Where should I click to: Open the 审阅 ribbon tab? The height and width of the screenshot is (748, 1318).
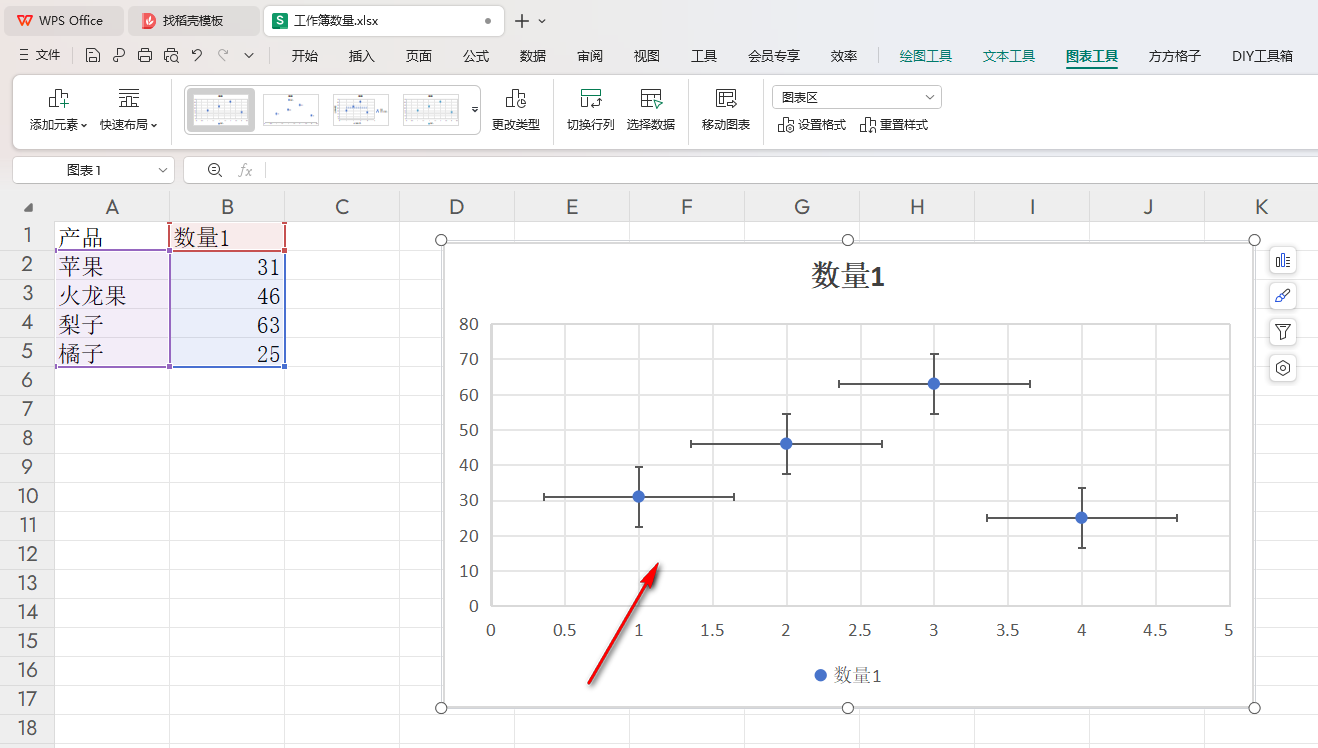tap(590, 56)
